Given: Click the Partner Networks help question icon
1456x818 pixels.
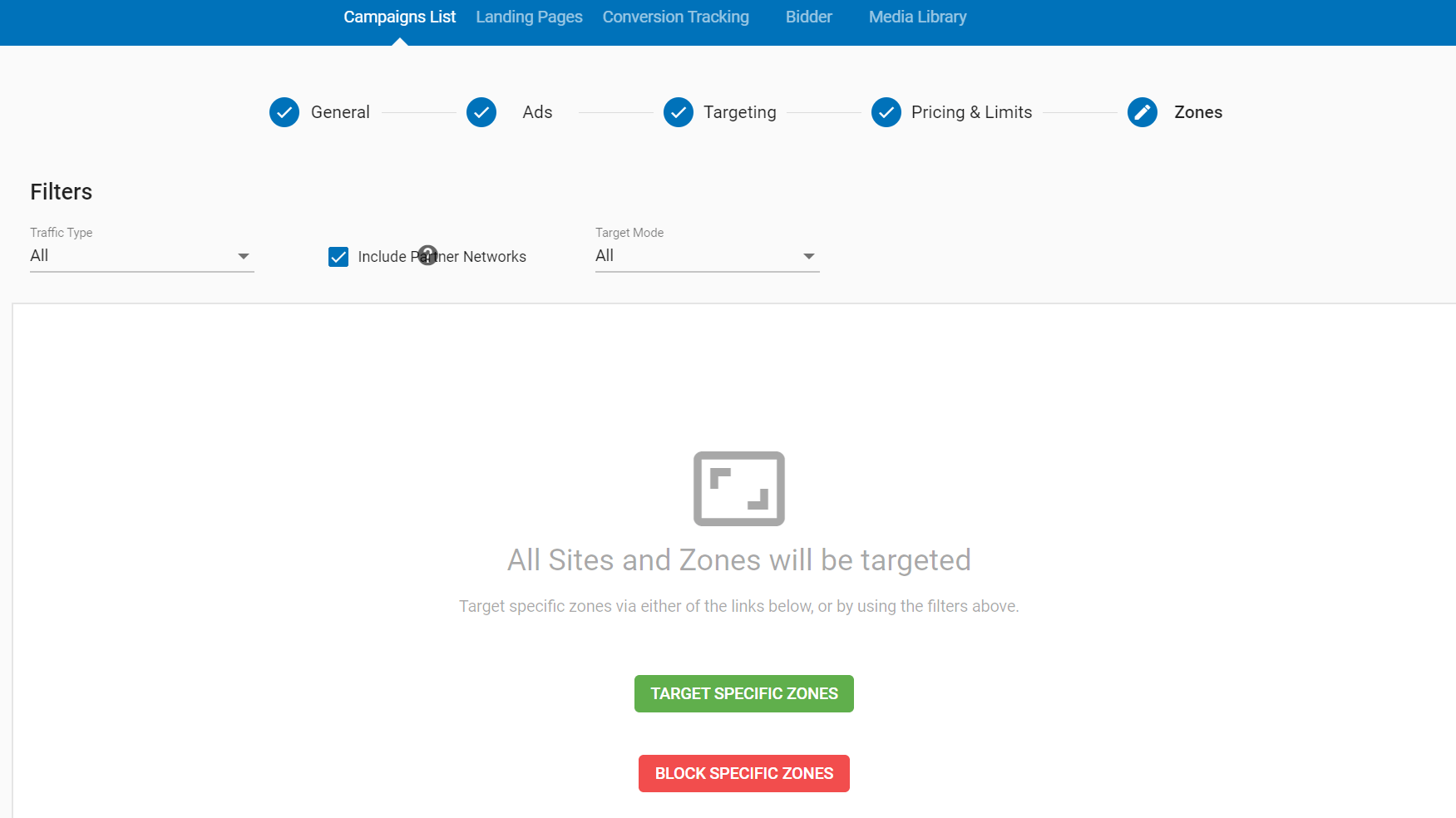Looking at the screenshot, I should point(427,255).
